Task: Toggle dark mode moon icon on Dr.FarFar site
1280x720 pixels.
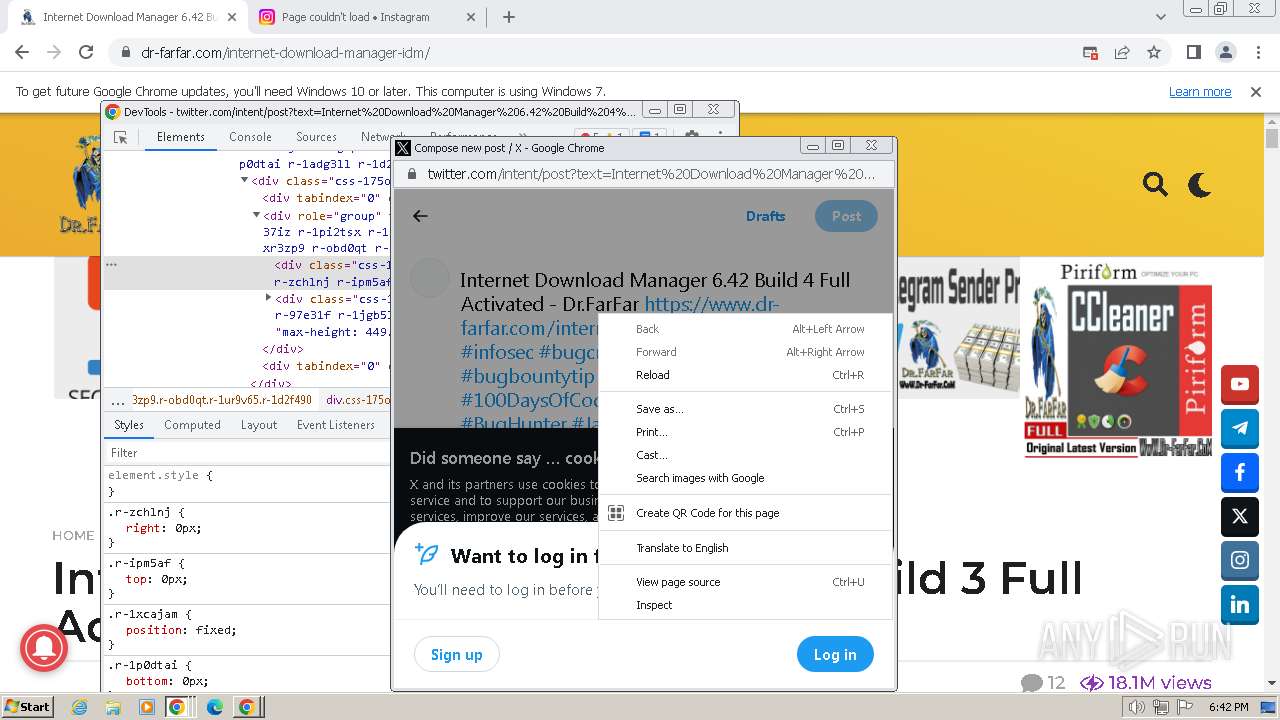Action: (x=1199, y=184)
